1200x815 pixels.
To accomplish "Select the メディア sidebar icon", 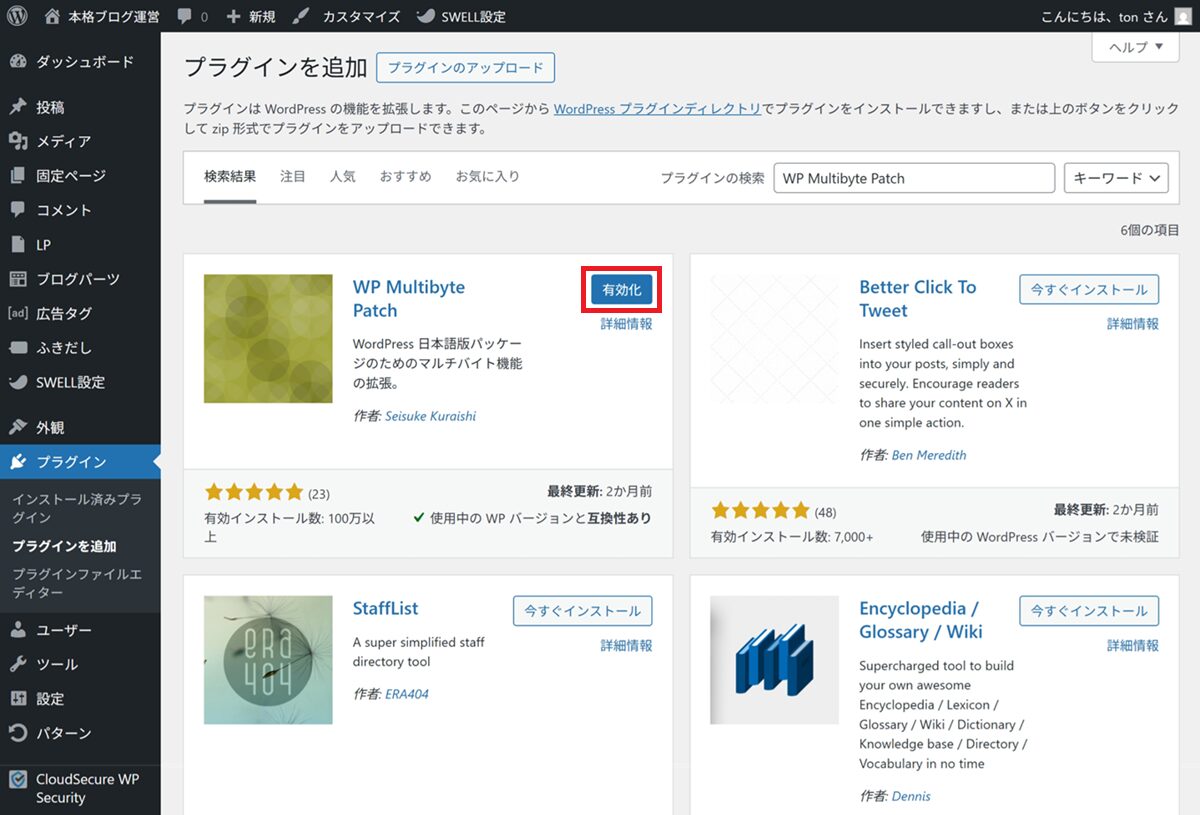I will pyautogui.click(x=18, y=141).
